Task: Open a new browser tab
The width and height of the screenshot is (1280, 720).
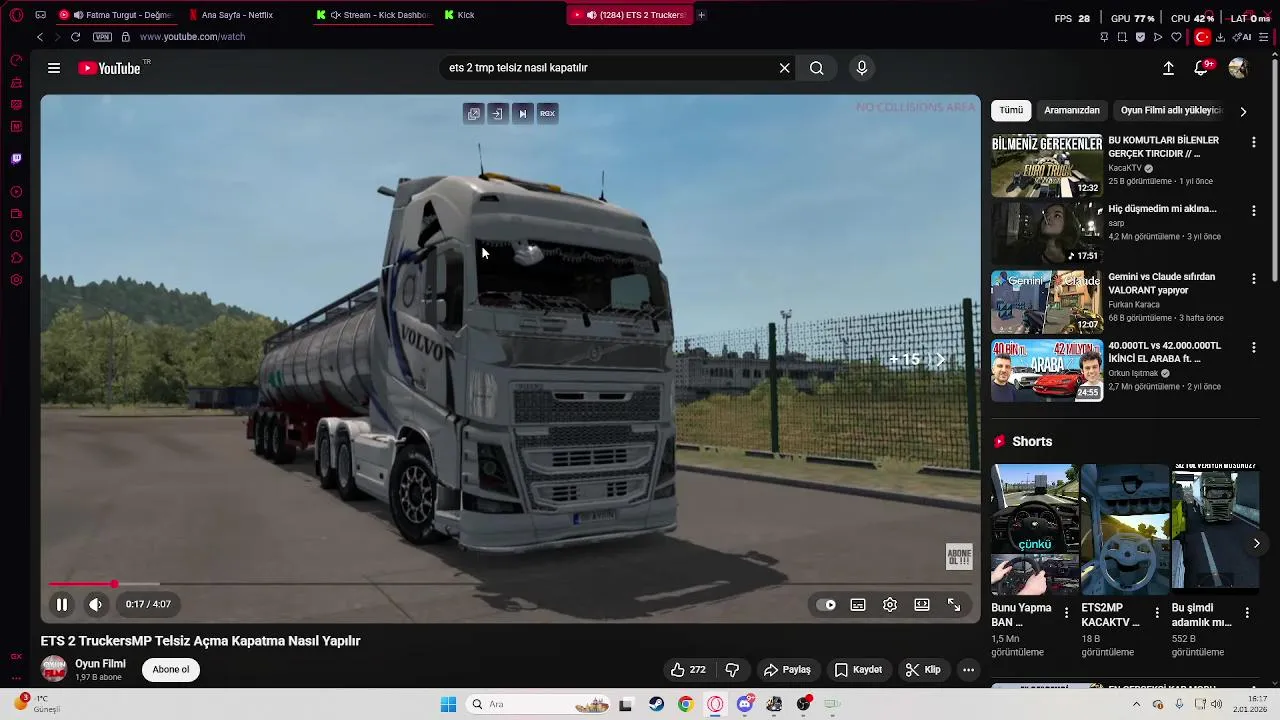Action: click(x=701, y=15)
